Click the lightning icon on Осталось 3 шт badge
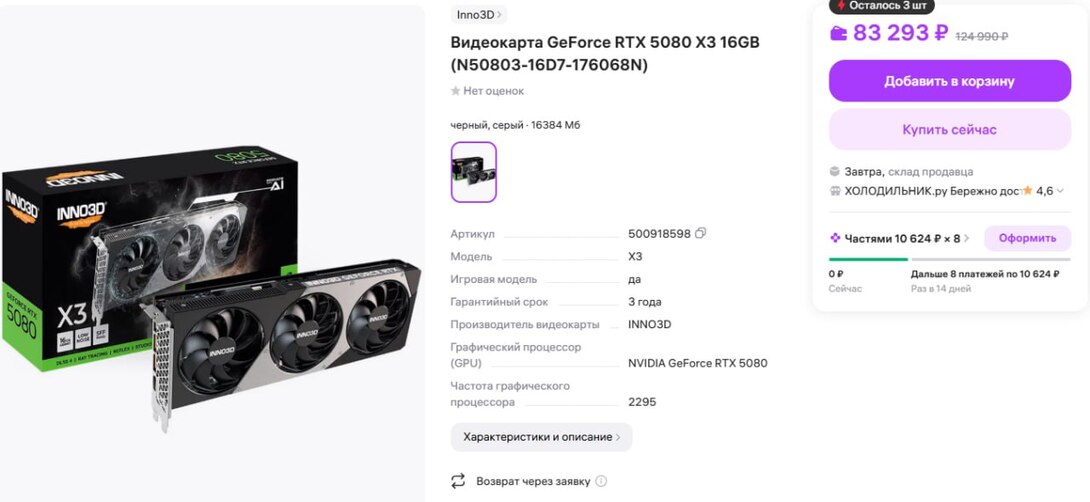The height and width of the screenshot is (502, 1090). point(841,5)
